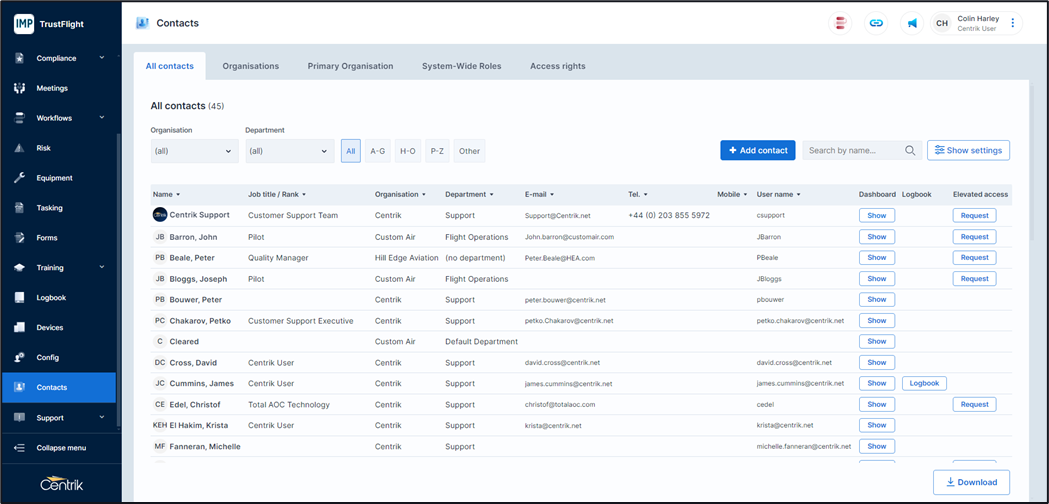Switch to the Organisations tab
This screenshot has height=504, width=1049.
coord(250,66)
